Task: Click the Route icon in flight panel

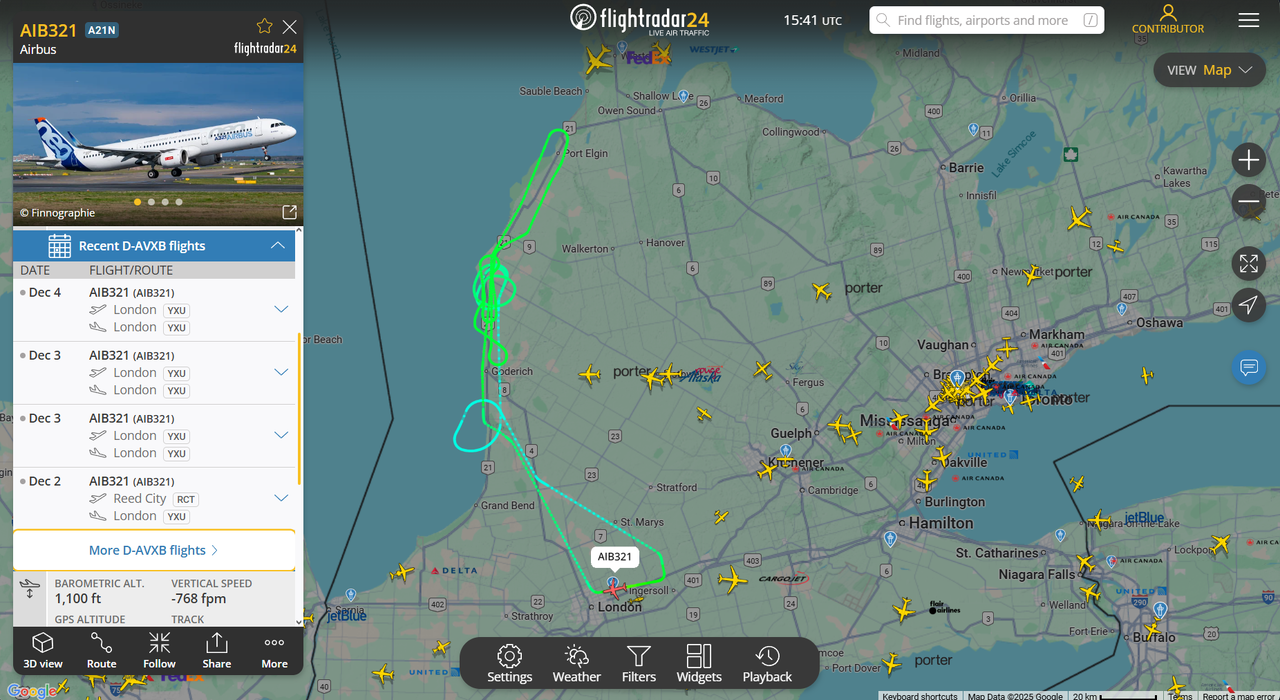Action: 101,650
